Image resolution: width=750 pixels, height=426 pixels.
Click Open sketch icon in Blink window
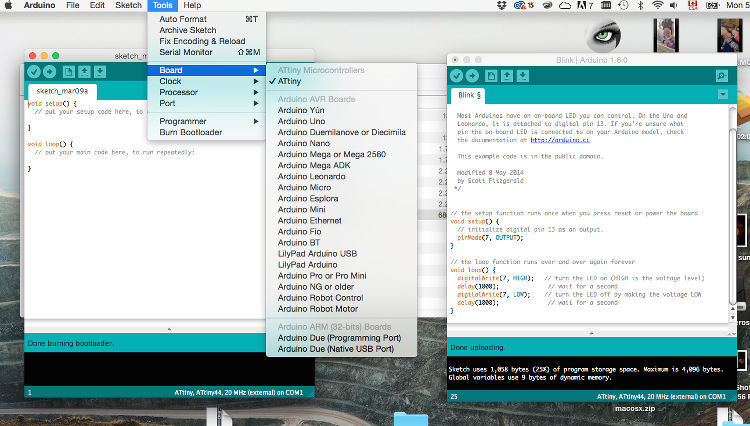point(507,76)
